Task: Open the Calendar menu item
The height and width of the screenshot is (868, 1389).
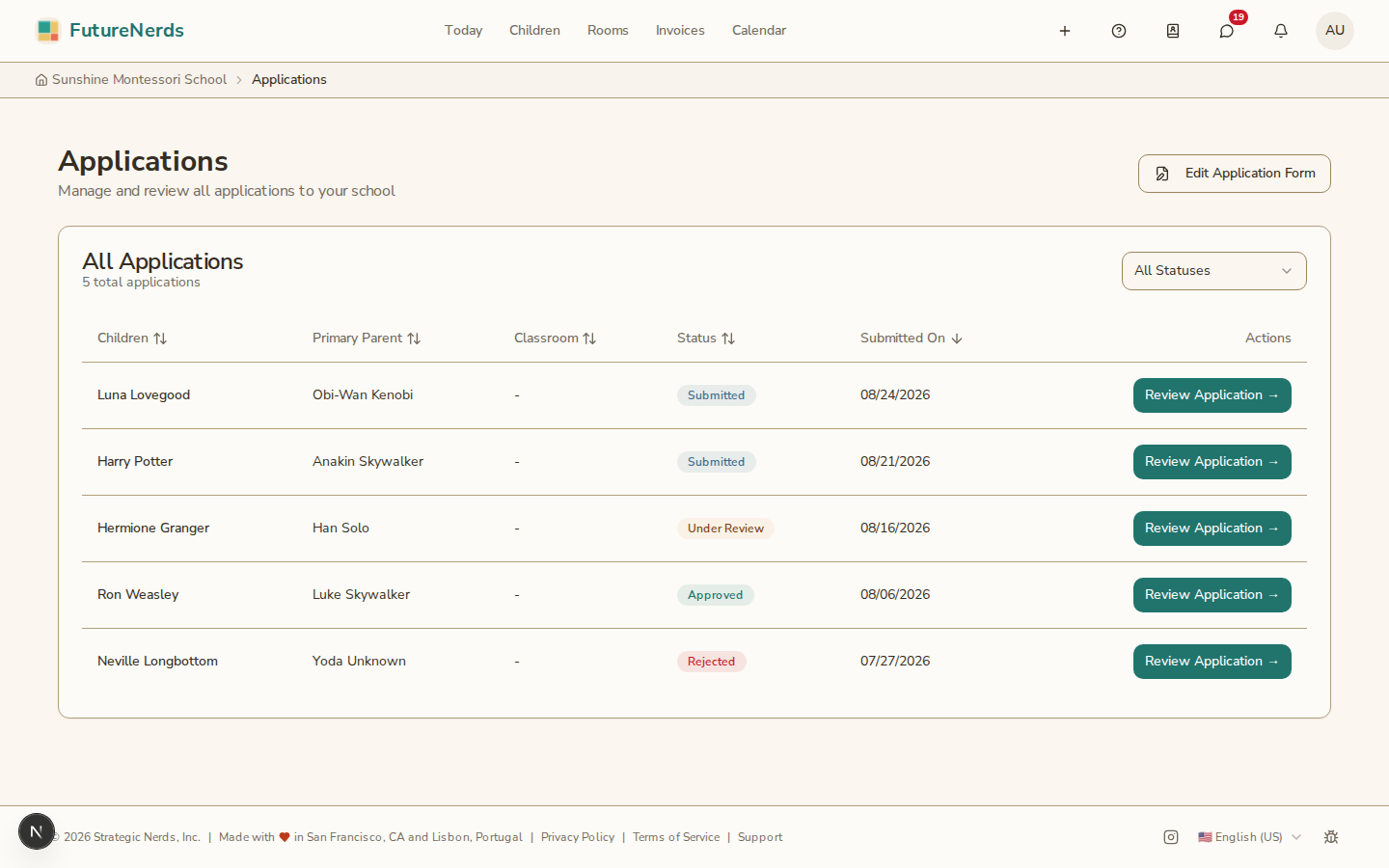Action: coord(759,31)
